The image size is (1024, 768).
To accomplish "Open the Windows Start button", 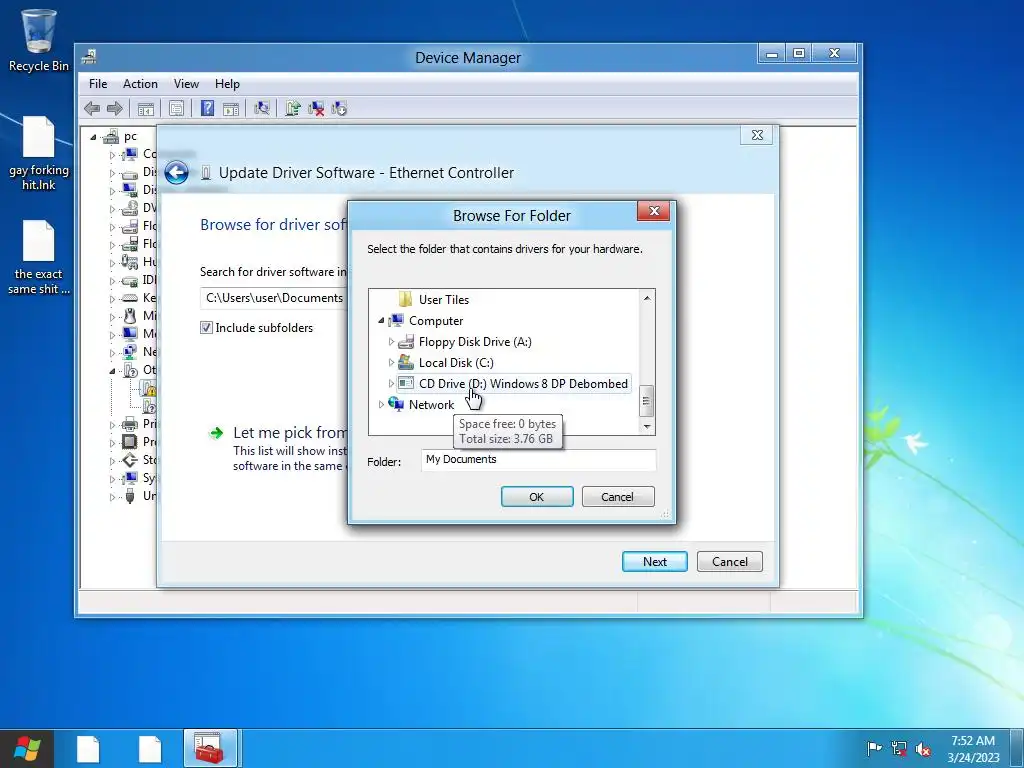I will click(x=27, y=748).
